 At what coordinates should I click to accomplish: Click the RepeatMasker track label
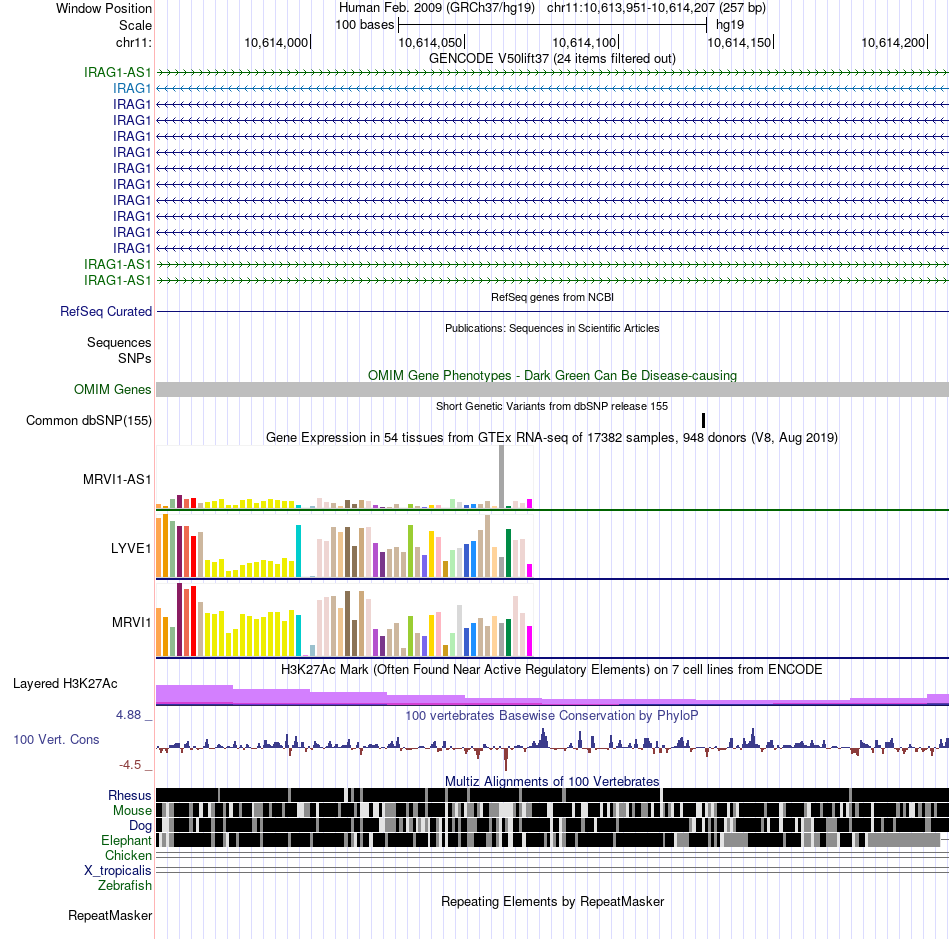[x=110, y=915]
